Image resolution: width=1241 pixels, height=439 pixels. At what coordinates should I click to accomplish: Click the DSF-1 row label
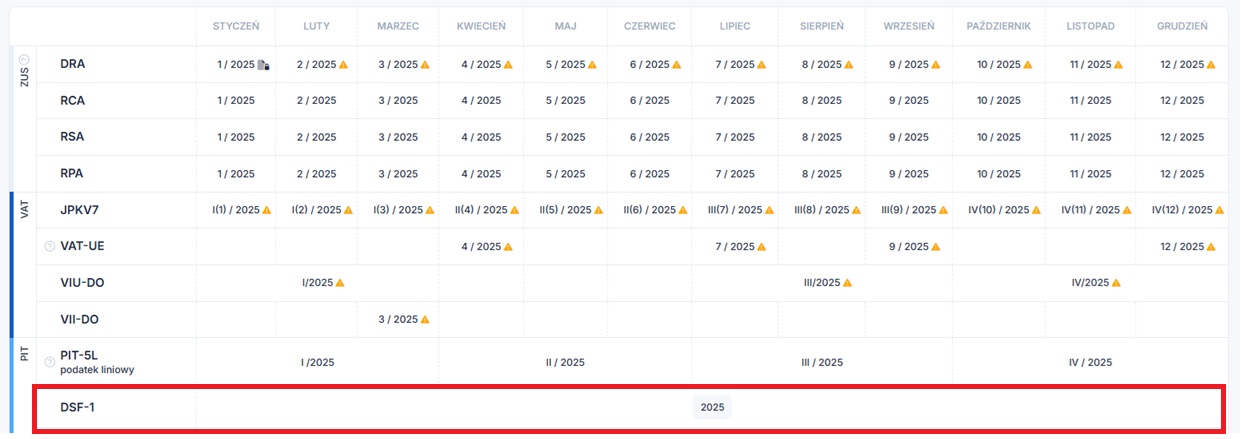pos(78,407)
